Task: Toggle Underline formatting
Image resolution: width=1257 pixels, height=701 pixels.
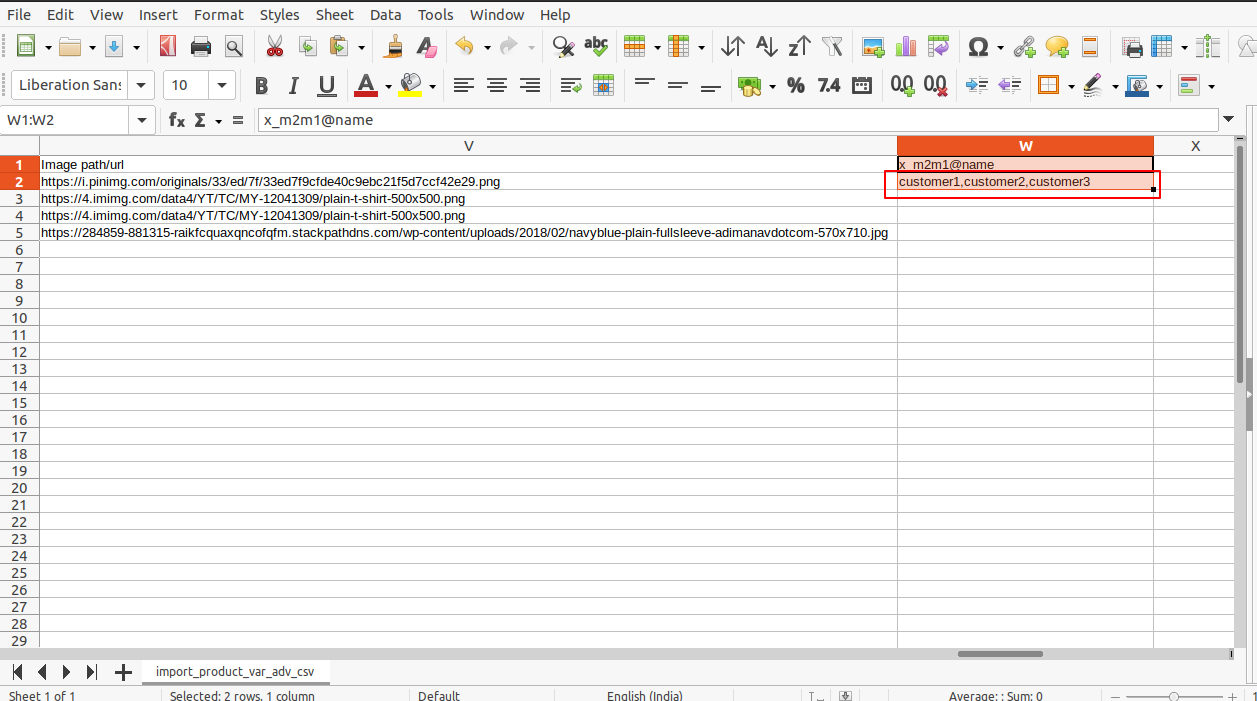Action: click(x=326, y=86)
